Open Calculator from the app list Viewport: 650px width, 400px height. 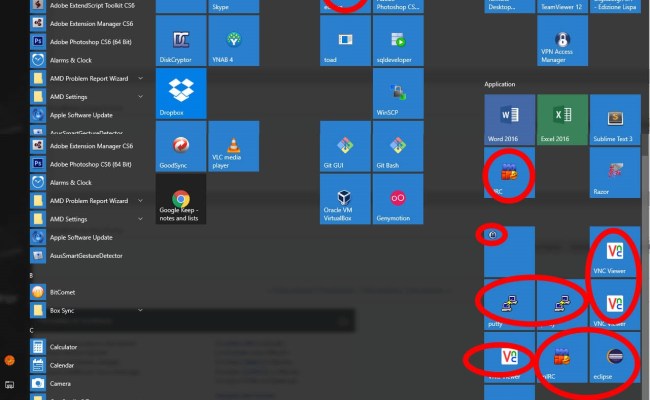click(88, 347)
